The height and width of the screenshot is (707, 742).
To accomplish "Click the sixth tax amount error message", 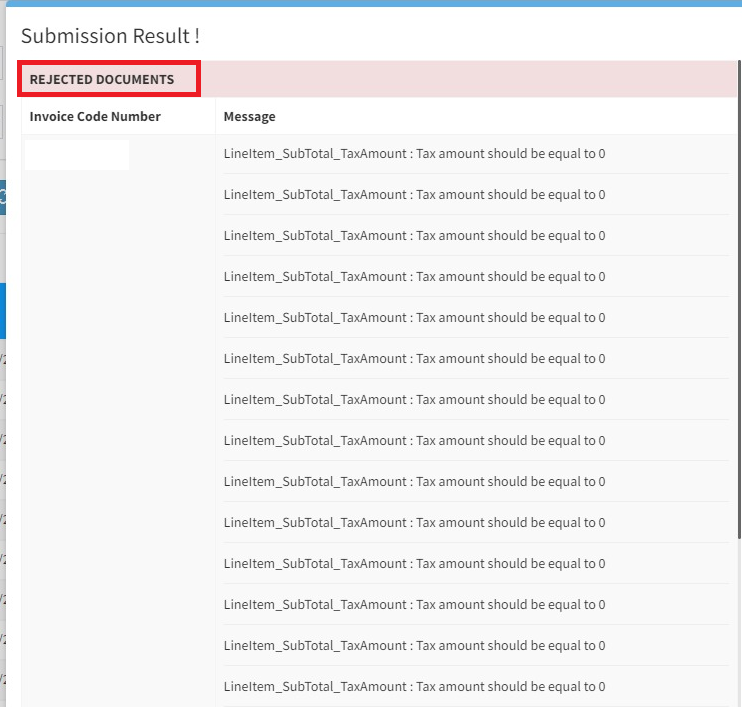I will [x=414, y=359].
